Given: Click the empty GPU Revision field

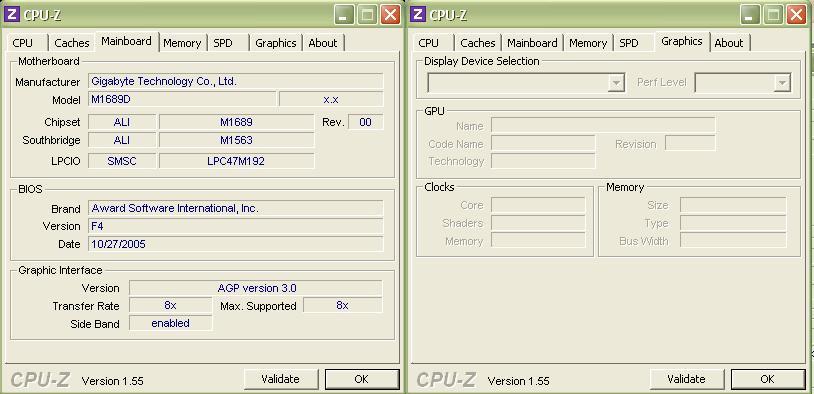Looking at the screenshot, I should [690, 144].
